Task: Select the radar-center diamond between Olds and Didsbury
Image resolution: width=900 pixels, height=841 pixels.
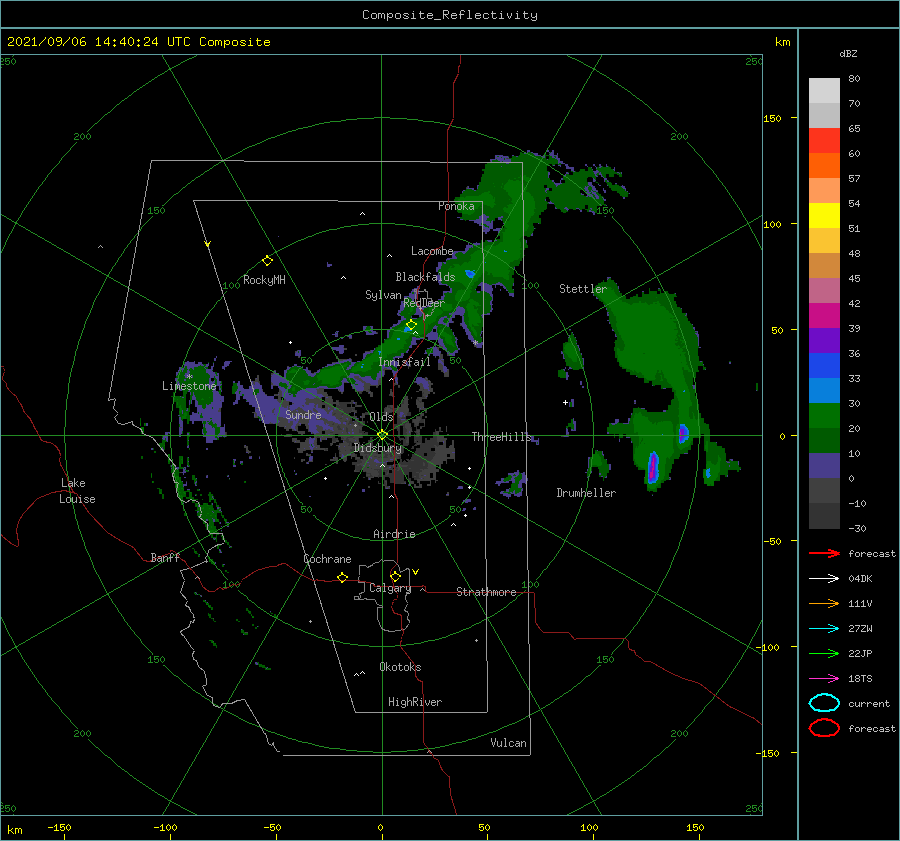Action: (x=382, y=435)
